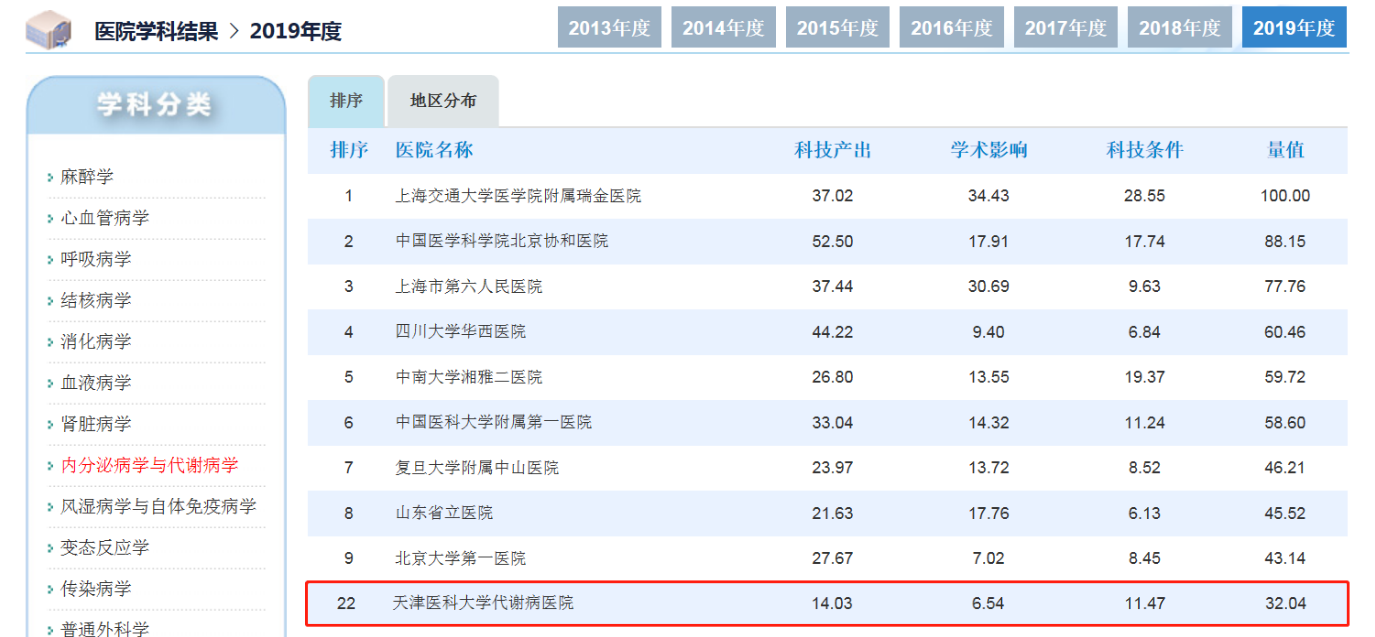The width and height of the screenshot is (1375, 637).
Task: Switch to 2014年度 results
Action: click(723, 28)
